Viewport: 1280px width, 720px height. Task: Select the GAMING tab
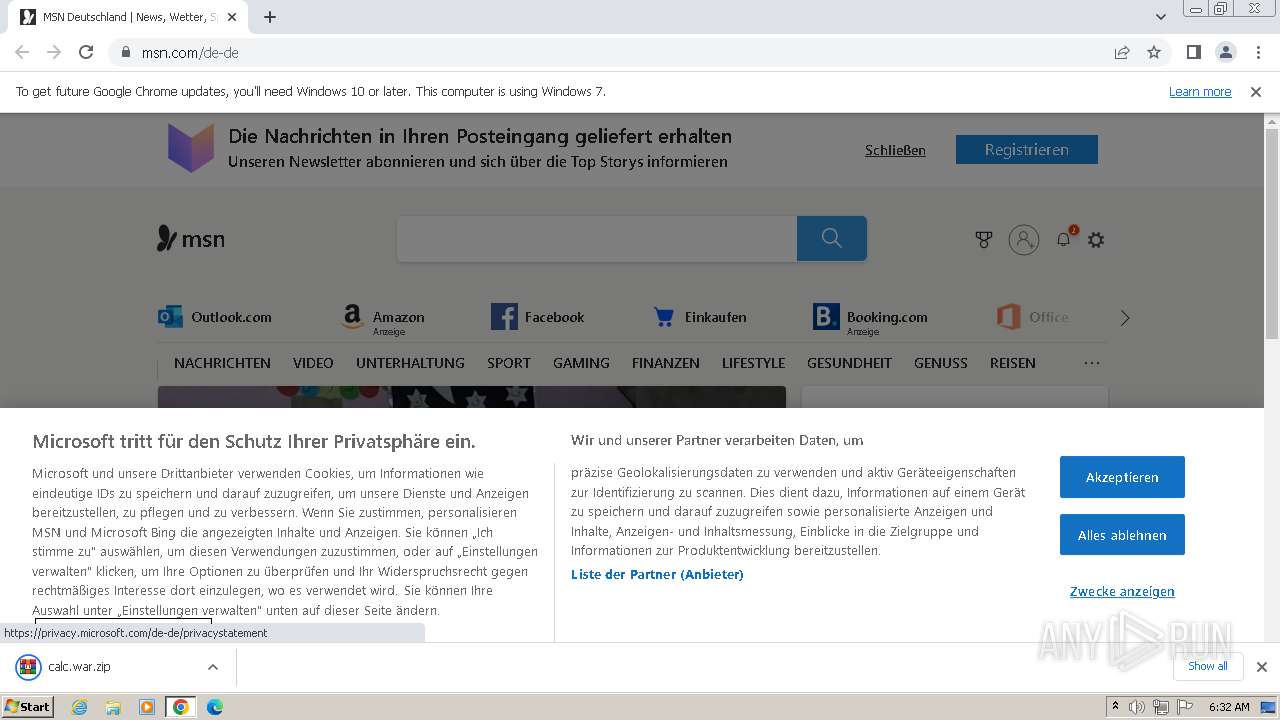click(581, 363)
